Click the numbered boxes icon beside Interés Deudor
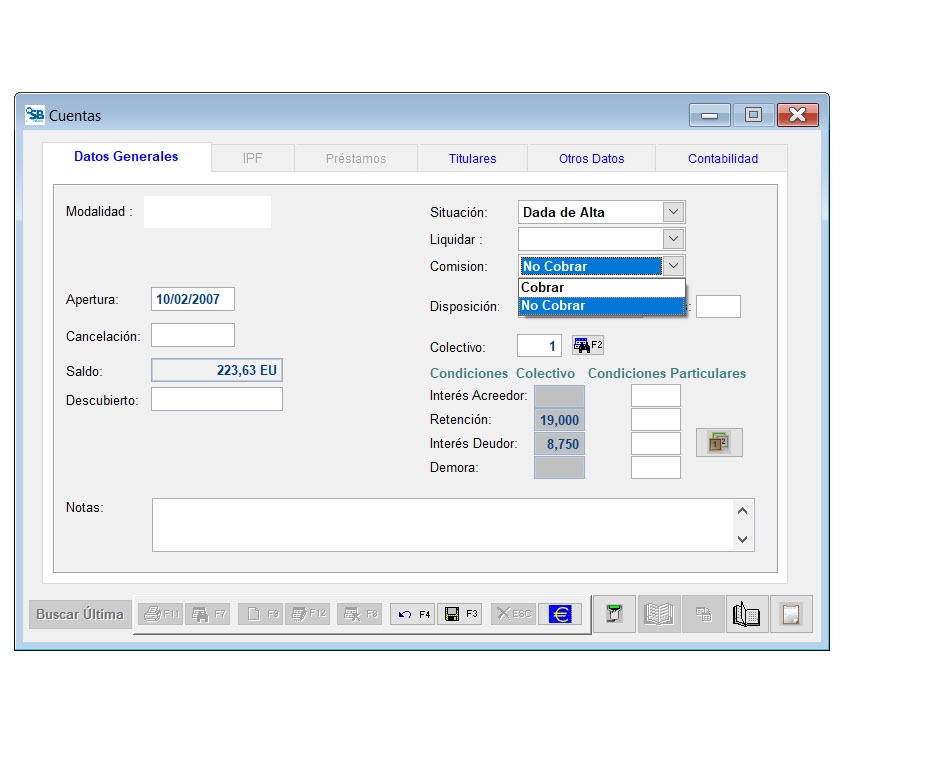Image resolution: width=931 pixels, height=762 pixels. [x=719, y=442]
